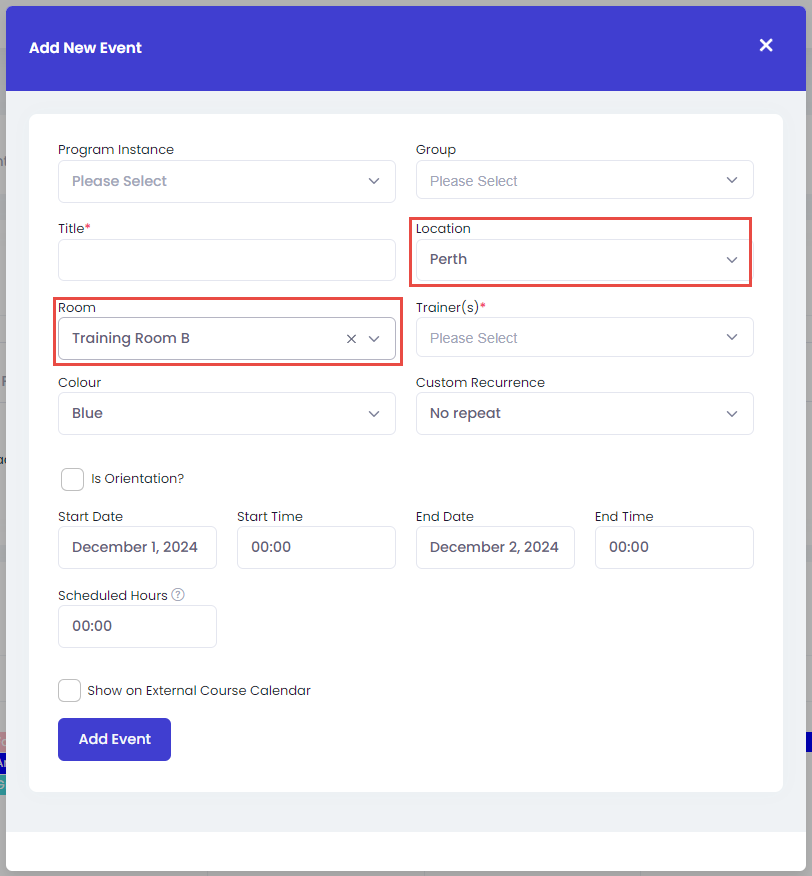Expand the Room dropdown chevron

(374, 339)
